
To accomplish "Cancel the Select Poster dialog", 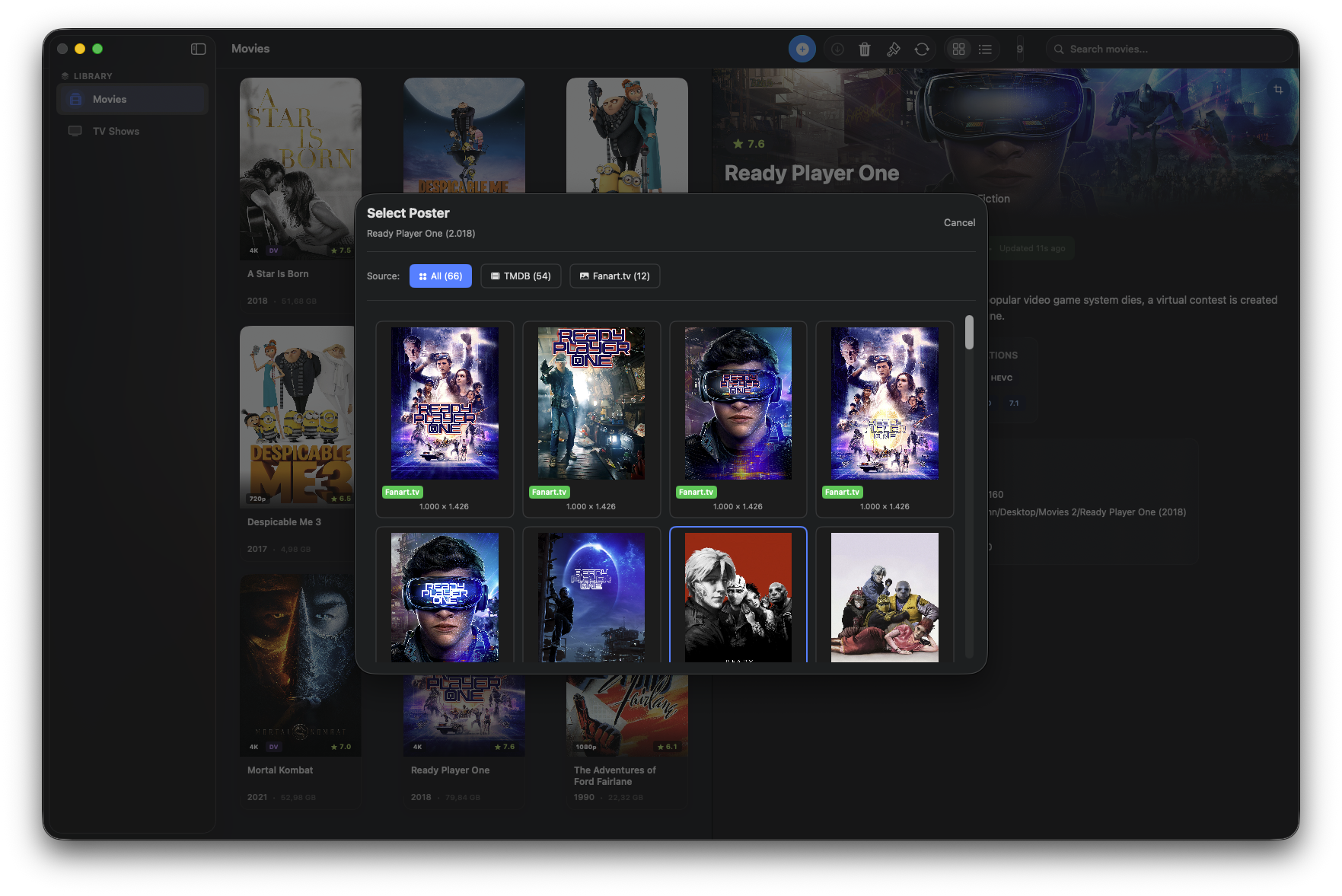I will coord(959,223).
